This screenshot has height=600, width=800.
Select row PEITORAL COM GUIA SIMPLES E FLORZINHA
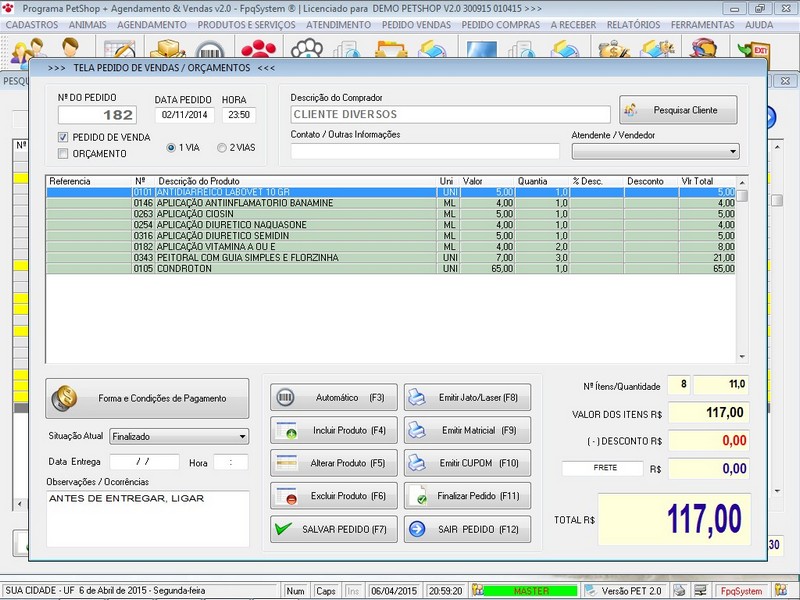[x=391, y=258]
